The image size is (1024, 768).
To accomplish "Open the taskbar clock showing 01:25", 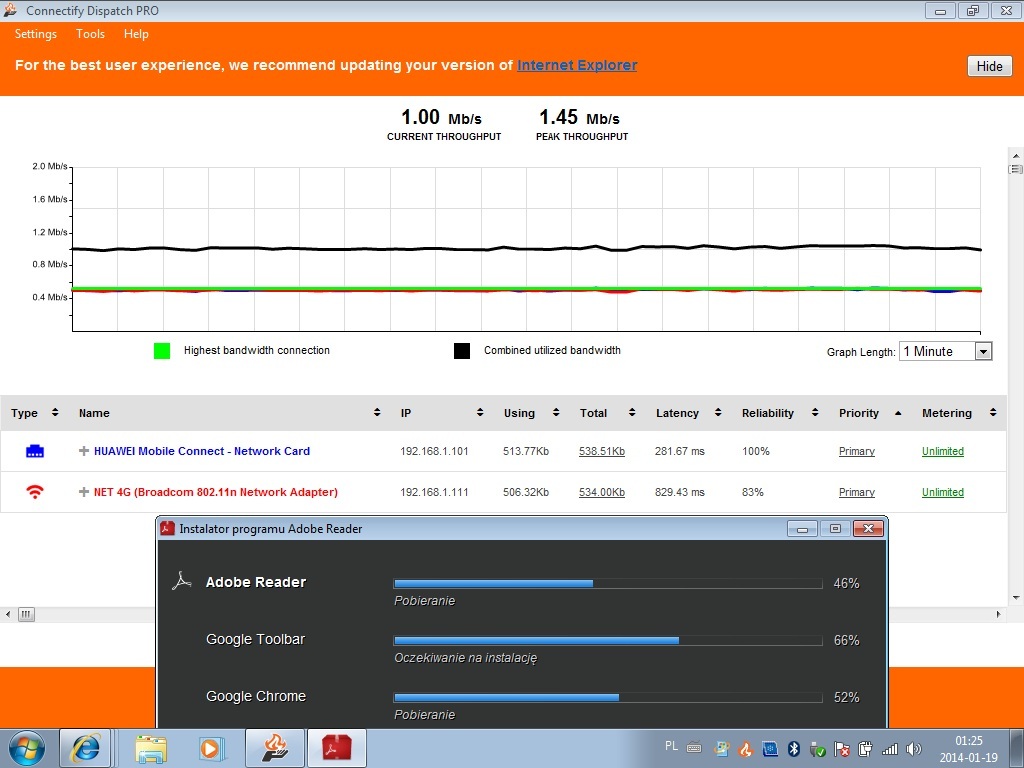I will click(x=968, y=749).
